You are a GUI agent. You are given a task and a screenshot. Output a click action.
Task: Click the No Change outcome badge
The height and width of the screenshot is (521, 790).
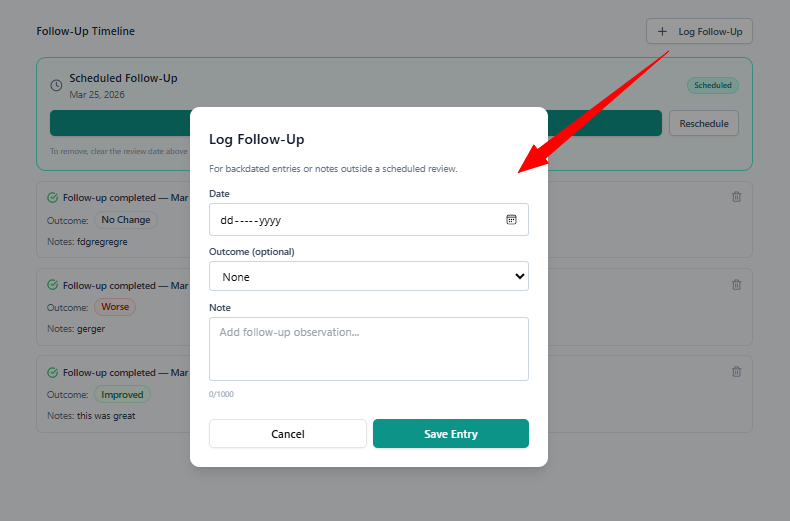click(x=126, y=220)
